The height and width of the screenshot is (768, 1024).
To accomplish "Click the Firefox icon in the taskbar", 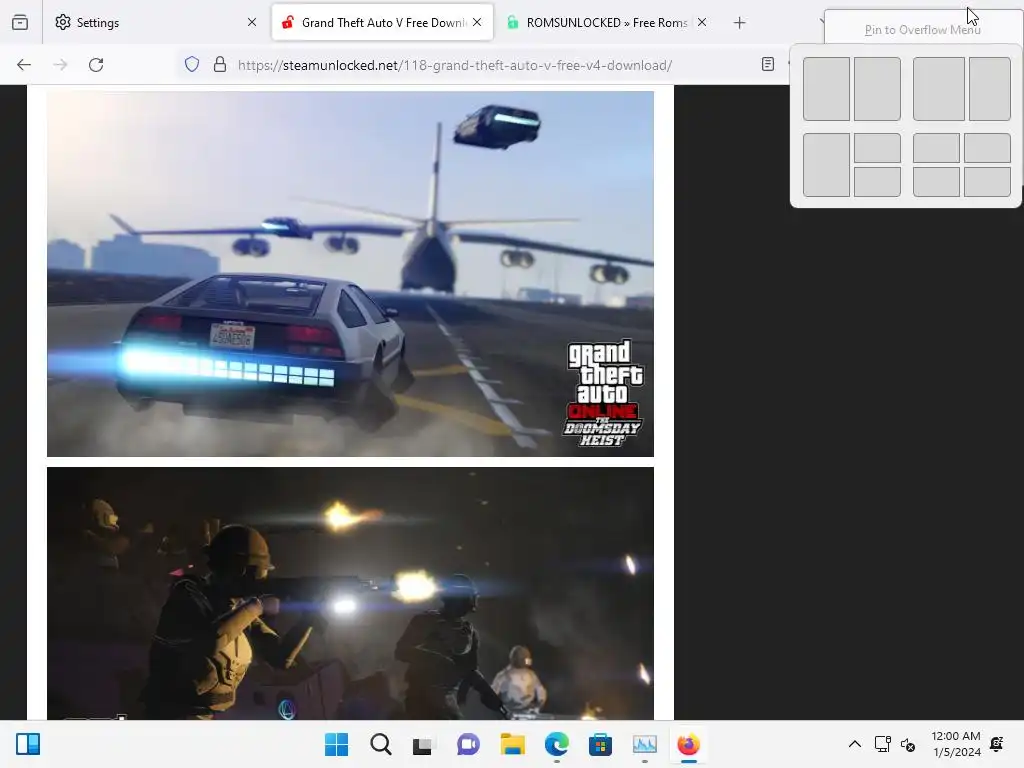I will click(x=688, y=744).
